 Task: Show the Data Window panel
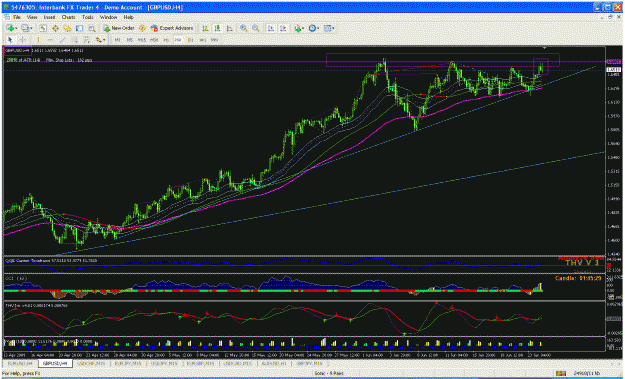click(55, 28)
